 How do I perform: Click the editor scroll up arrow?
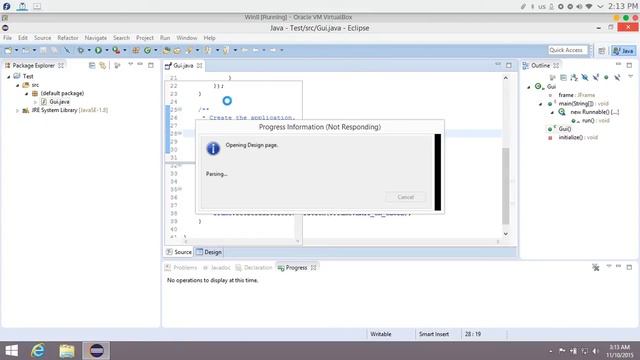(506, 78)
